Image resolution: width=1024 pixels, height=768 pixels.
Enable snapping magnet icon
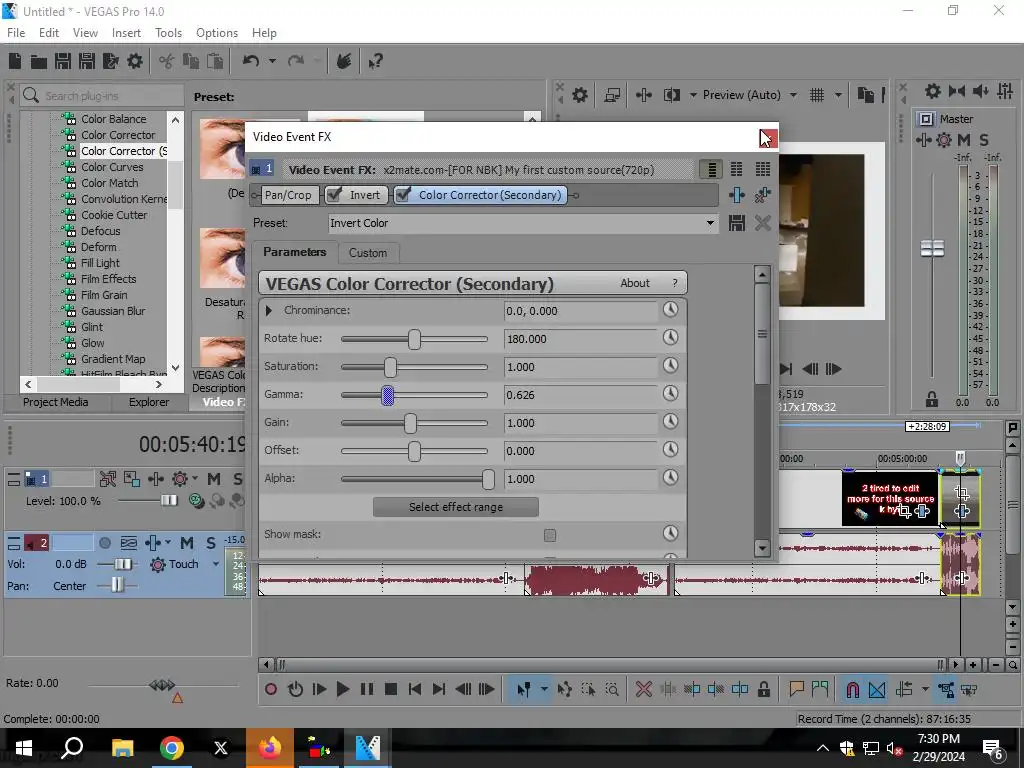(852, 689)
